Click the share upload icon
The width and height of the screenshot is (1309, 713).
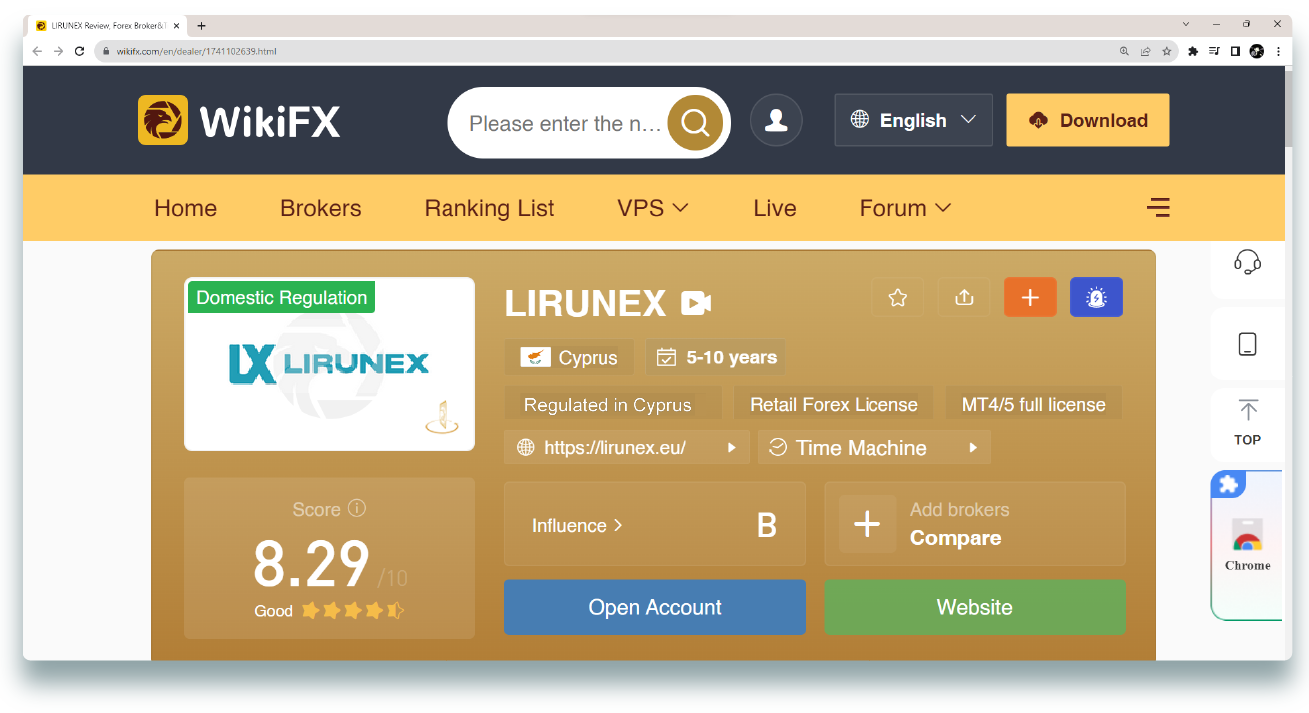(964, 297)
